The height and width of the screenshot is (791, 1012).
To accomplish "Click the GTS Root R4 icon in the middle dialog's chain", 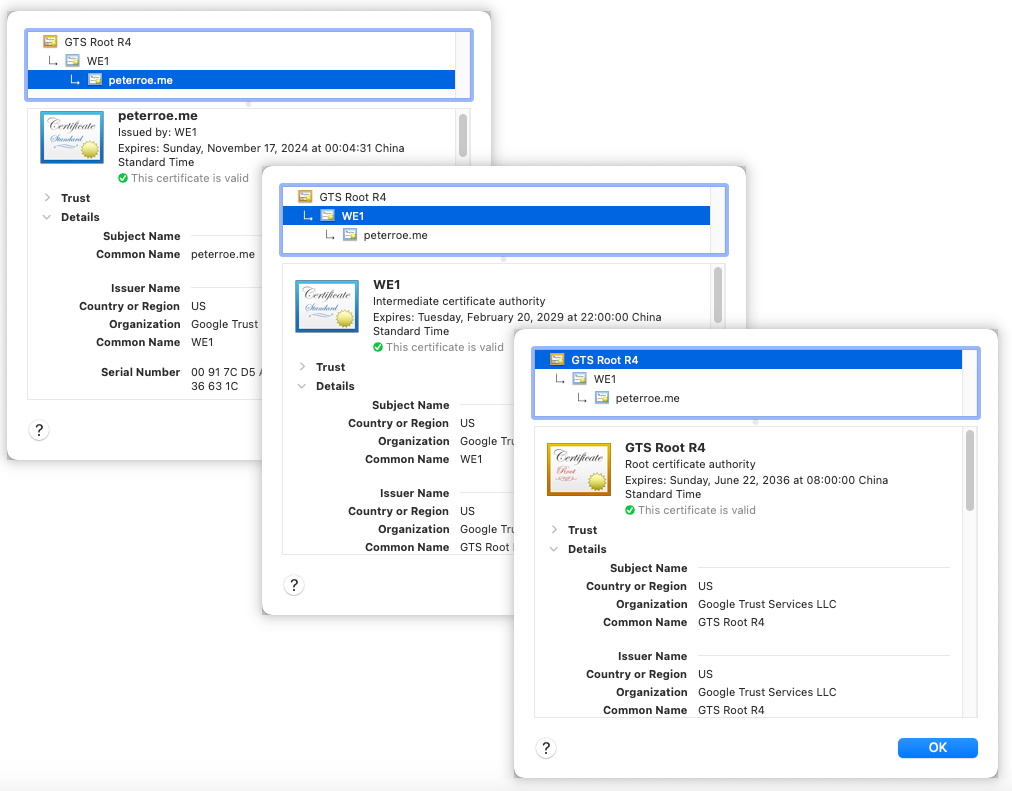I will click(x=305, y=197).
